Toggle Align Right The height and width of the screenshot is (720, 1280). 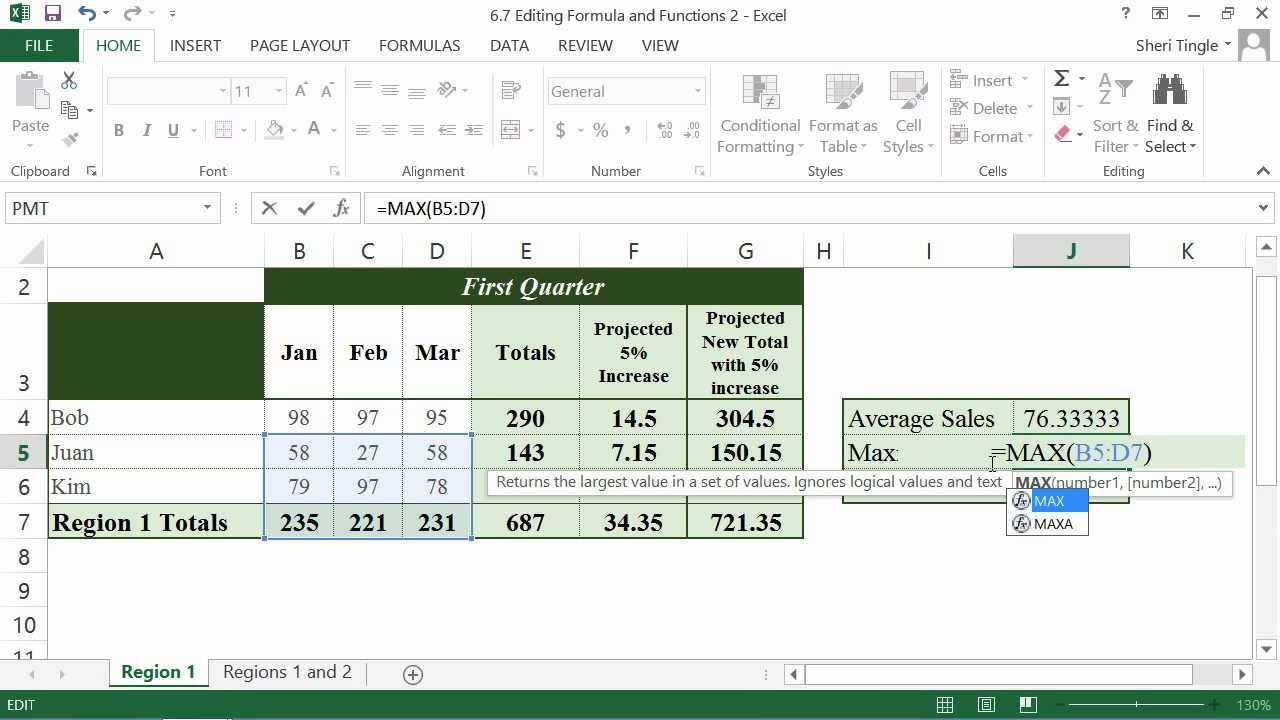[417, 130]
